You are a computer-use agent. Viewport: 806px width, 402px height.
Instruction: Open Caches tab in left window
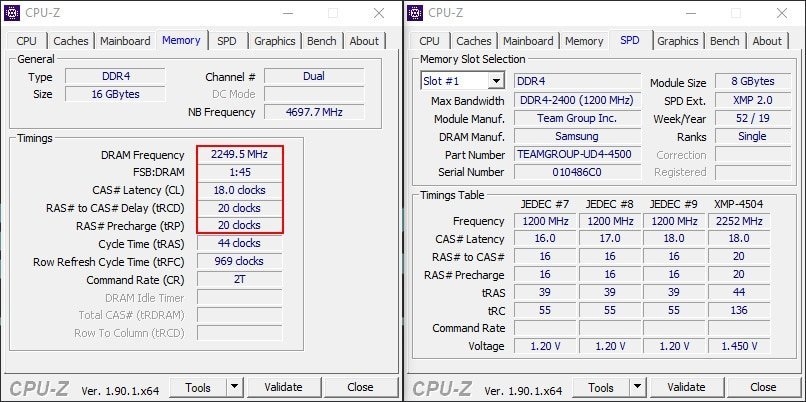(71, 41)
